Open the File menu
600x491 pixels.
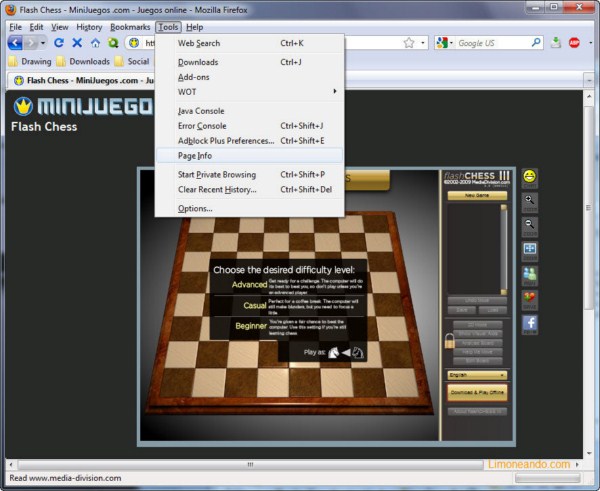pos(16,27)
